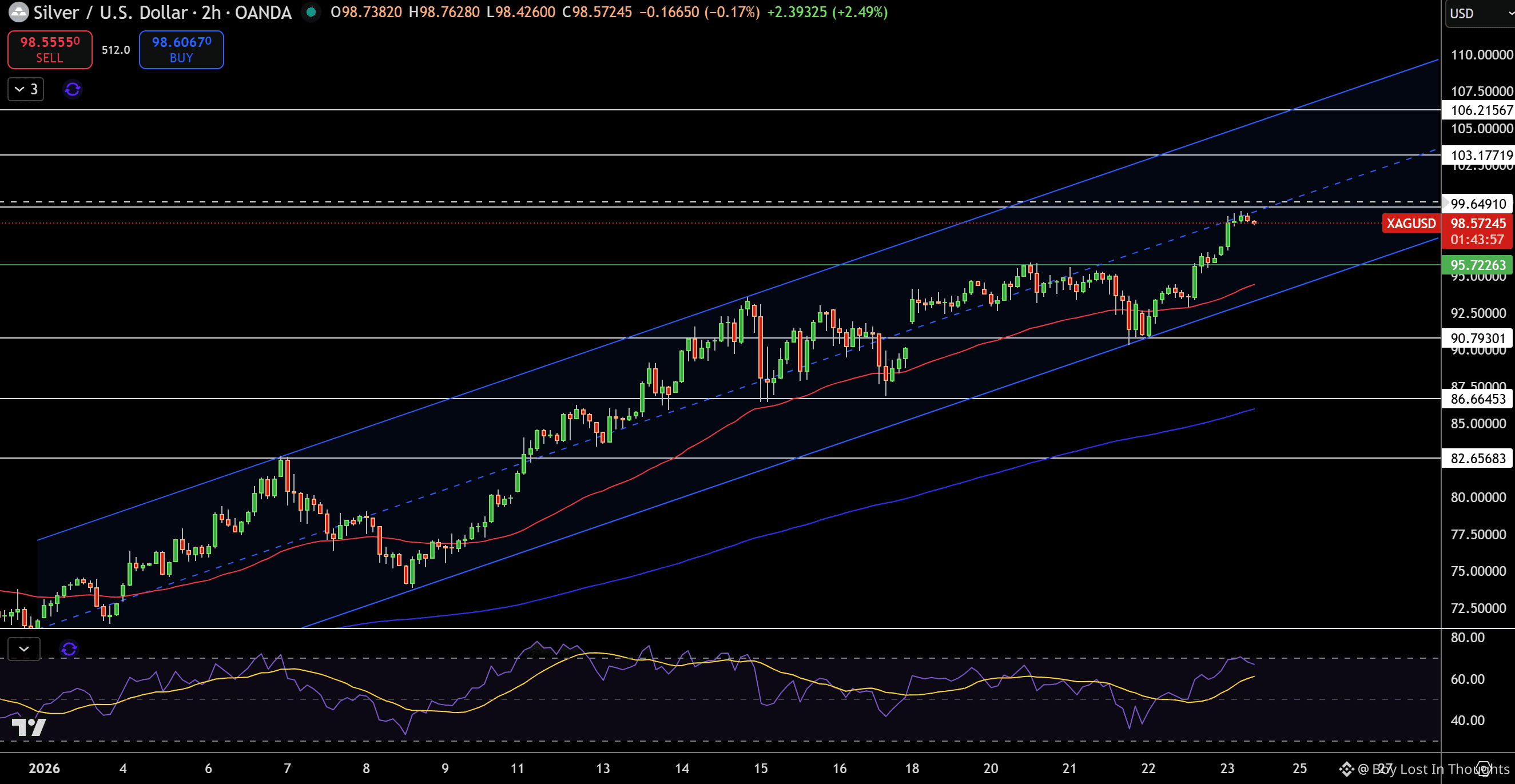Viewport: 1515px width, 784px height.
Task: Click the purple refresh icon below SELL
Action: click(72, 89)
